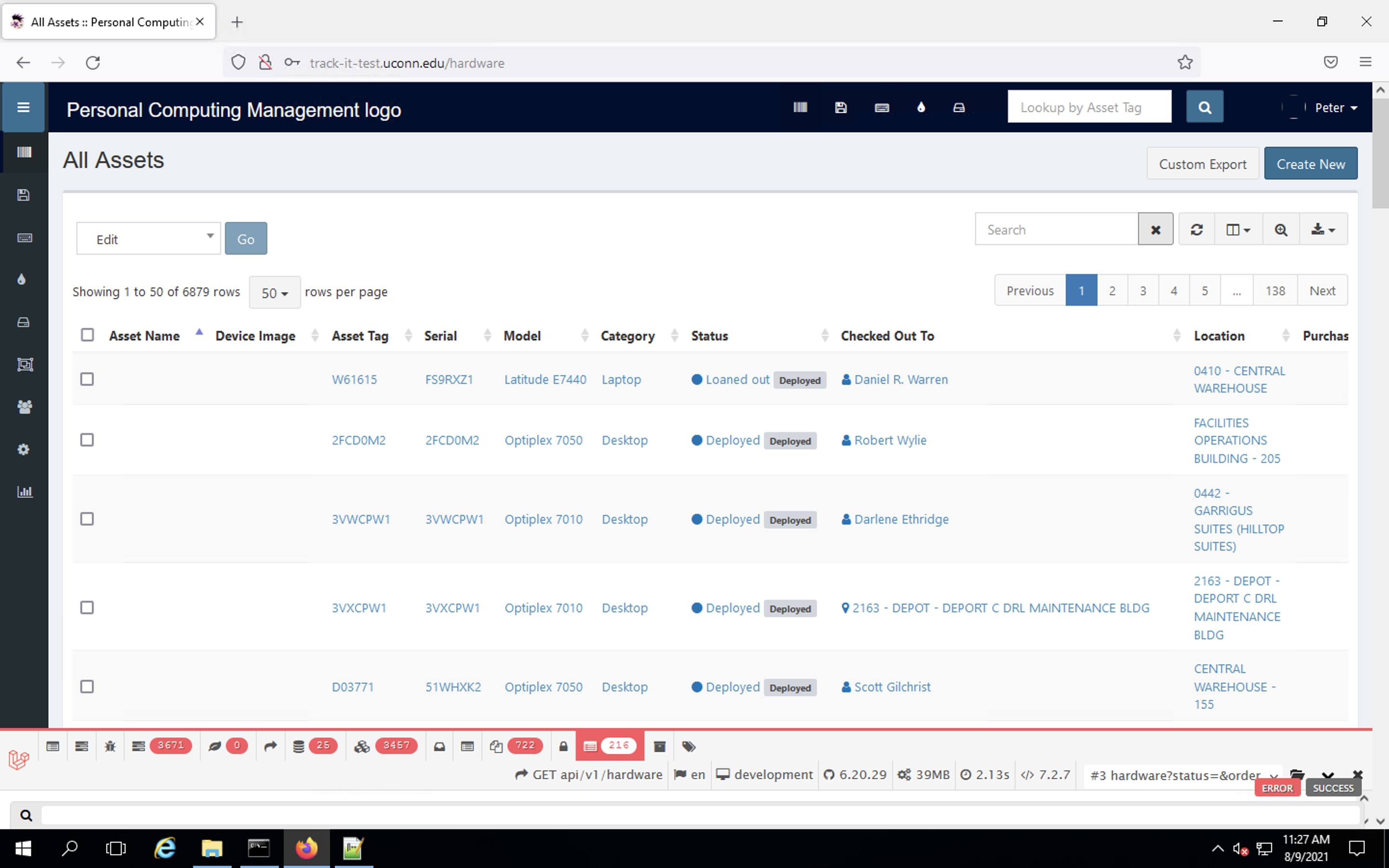Tick the checkbox for asset 2FCD0M2

pos(87,440)
